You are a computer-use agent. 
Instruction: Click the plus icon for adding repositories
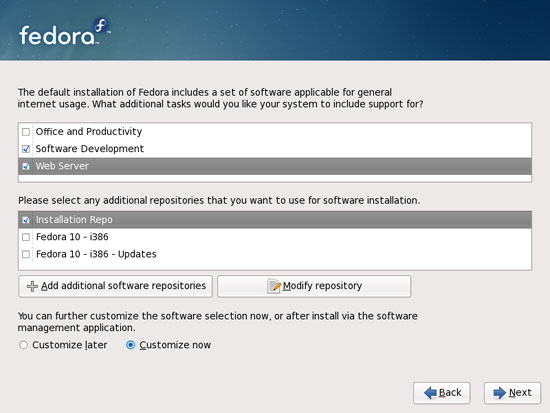coord(32,286)
